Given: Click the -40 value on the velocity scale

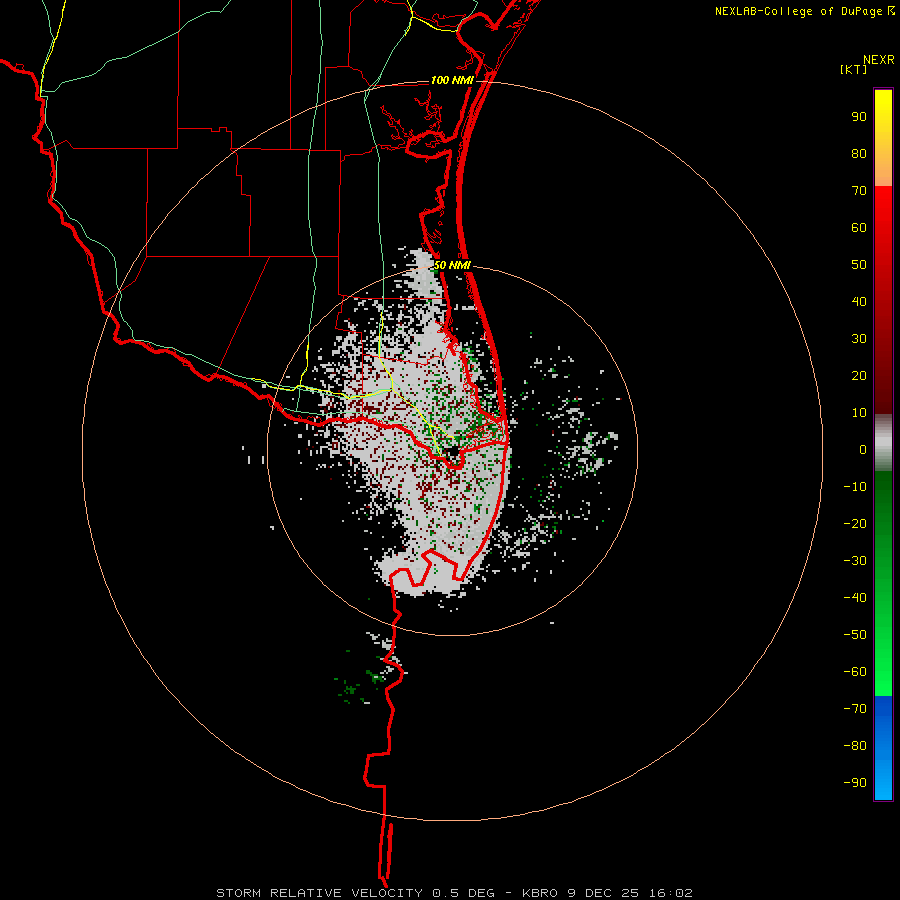Looking at the screenshot, I should (x=855, y=598).
